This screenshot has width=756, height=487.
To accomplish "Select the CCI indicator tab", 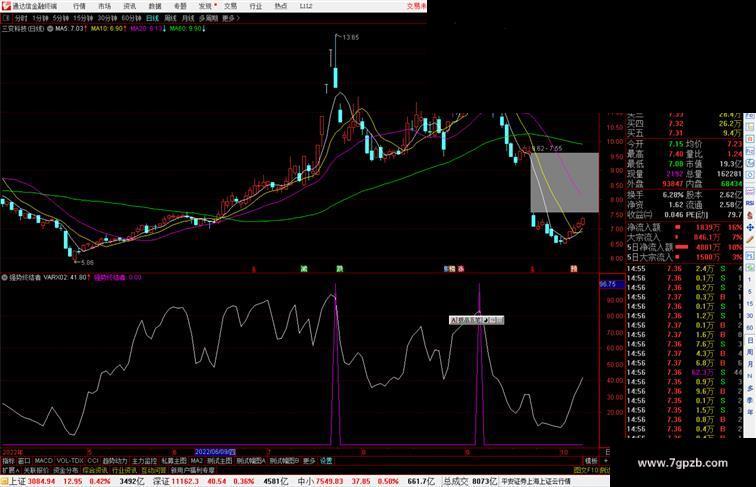I will [x=93, y=461].
